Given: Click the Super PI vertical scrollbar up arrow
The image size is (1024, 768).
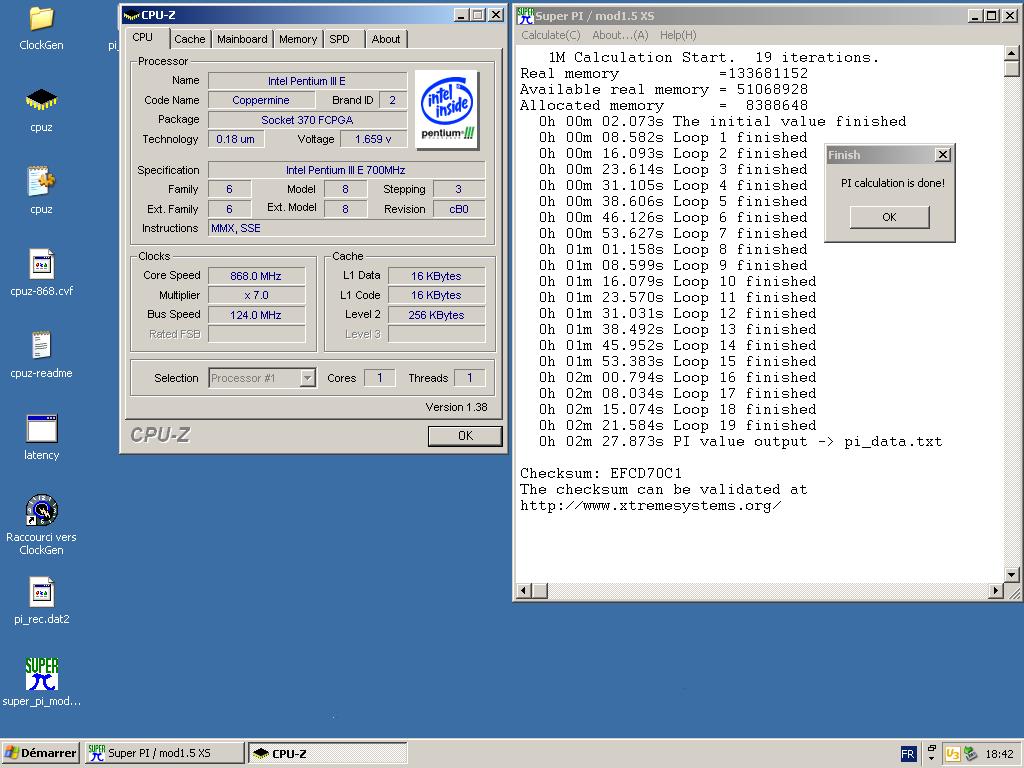Looking at the screenshot, I should tap(1011, 53).
